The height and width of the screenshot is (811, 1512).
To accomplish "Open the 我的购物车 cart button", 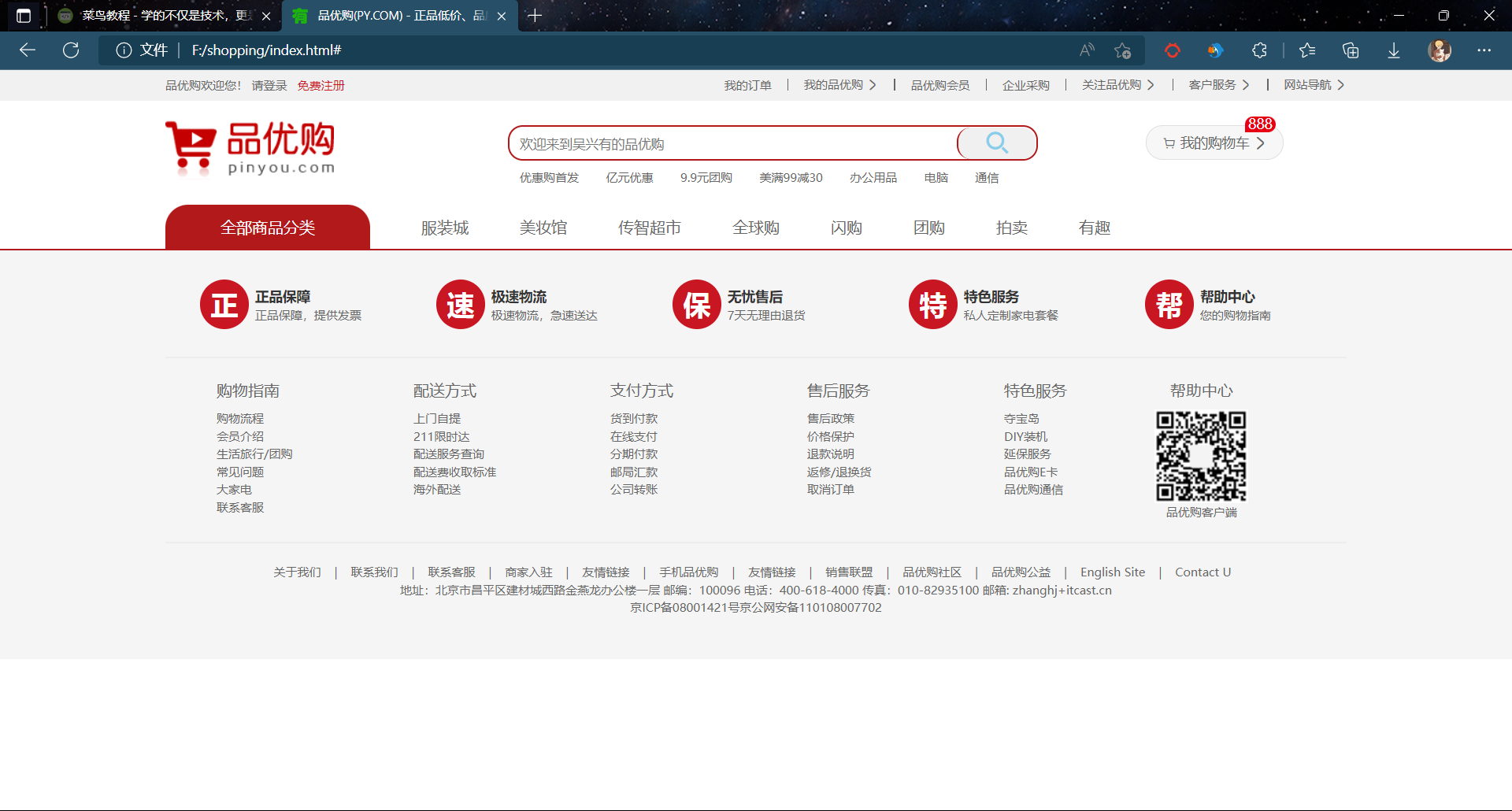I will [1214, 143].
